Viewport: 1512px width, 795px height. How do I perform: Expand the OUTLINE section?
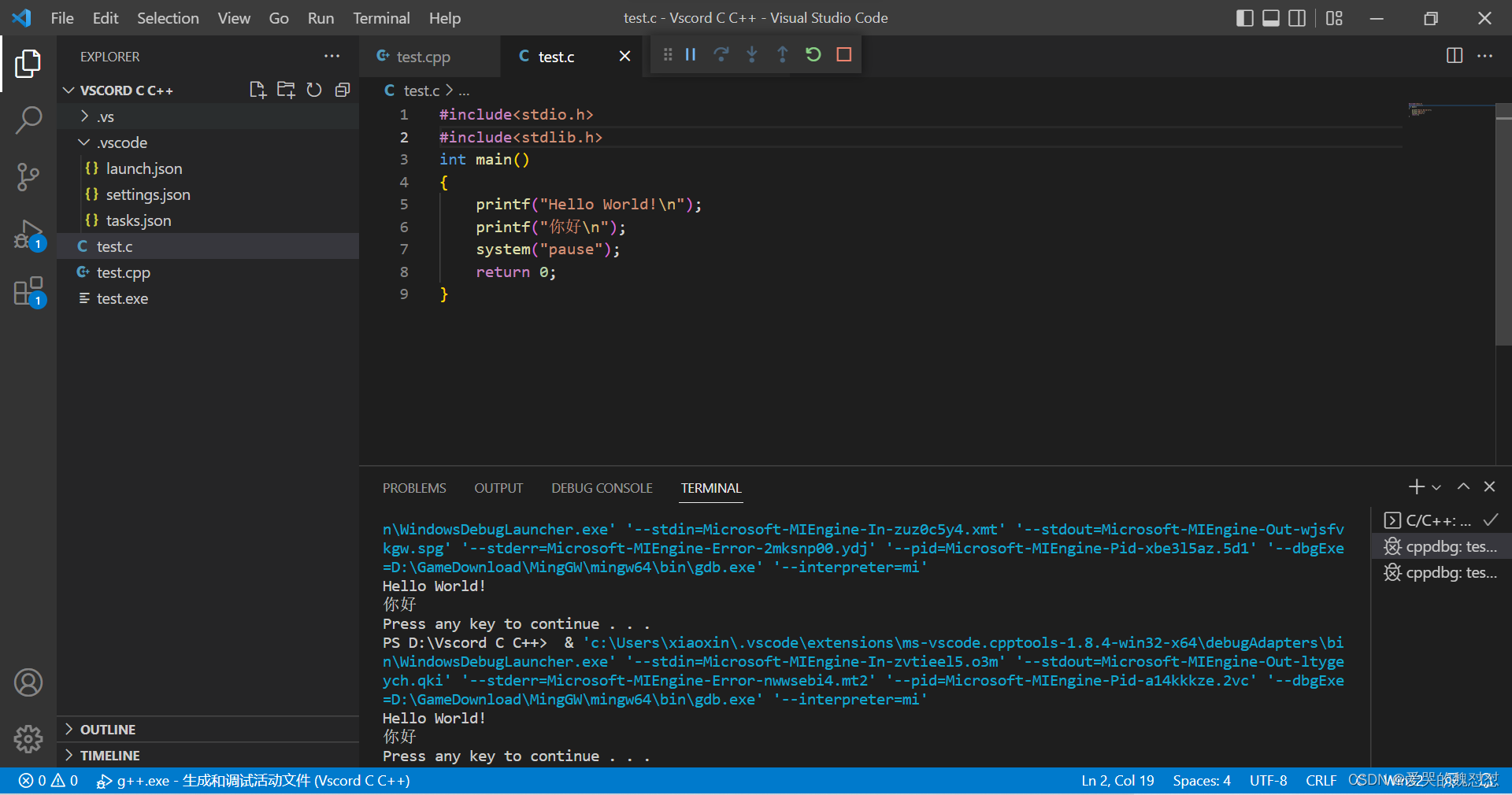[x=69, y=728]
